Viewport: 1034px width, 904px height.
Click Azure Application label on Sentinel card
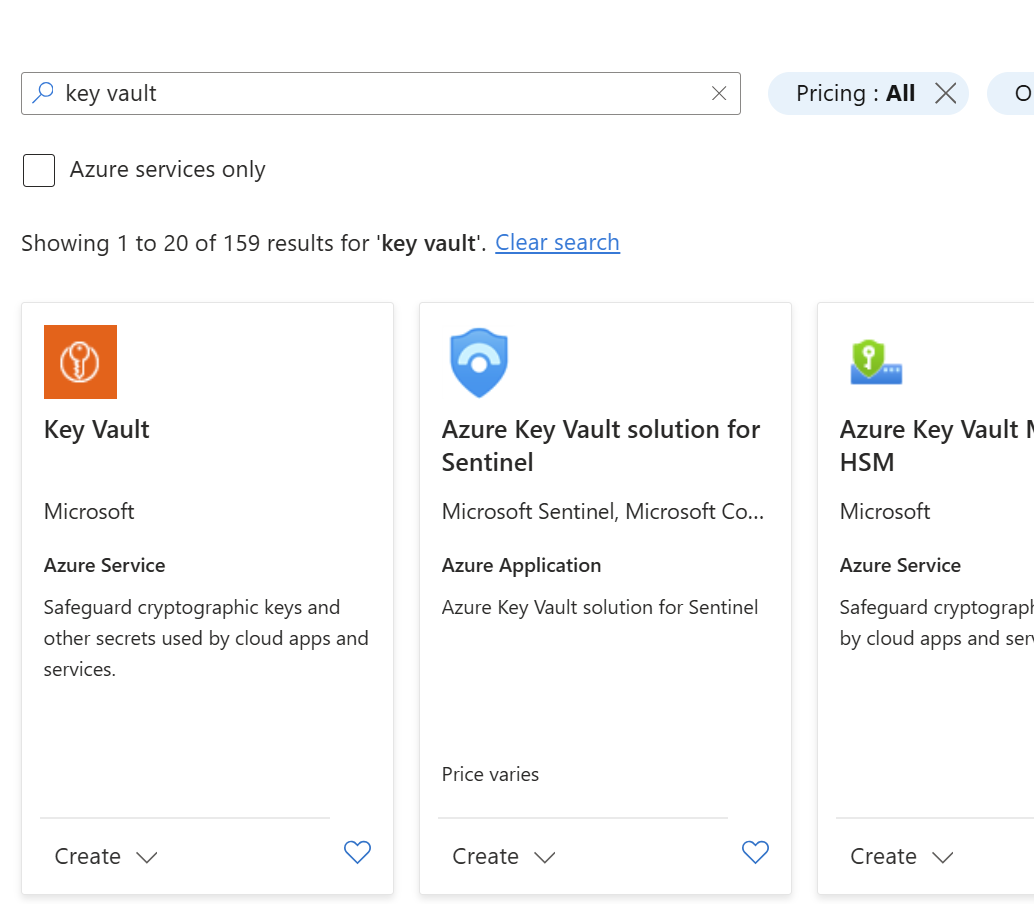pyautogui.click(x=521, y=565)
